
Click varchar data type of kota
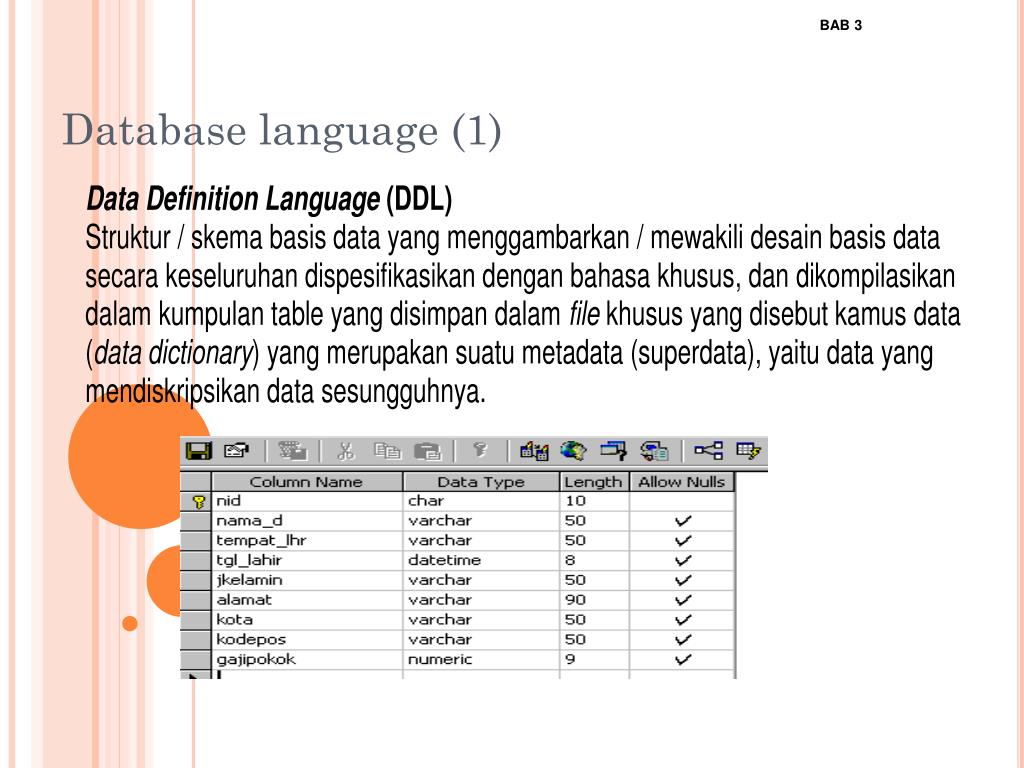point(481,620)
